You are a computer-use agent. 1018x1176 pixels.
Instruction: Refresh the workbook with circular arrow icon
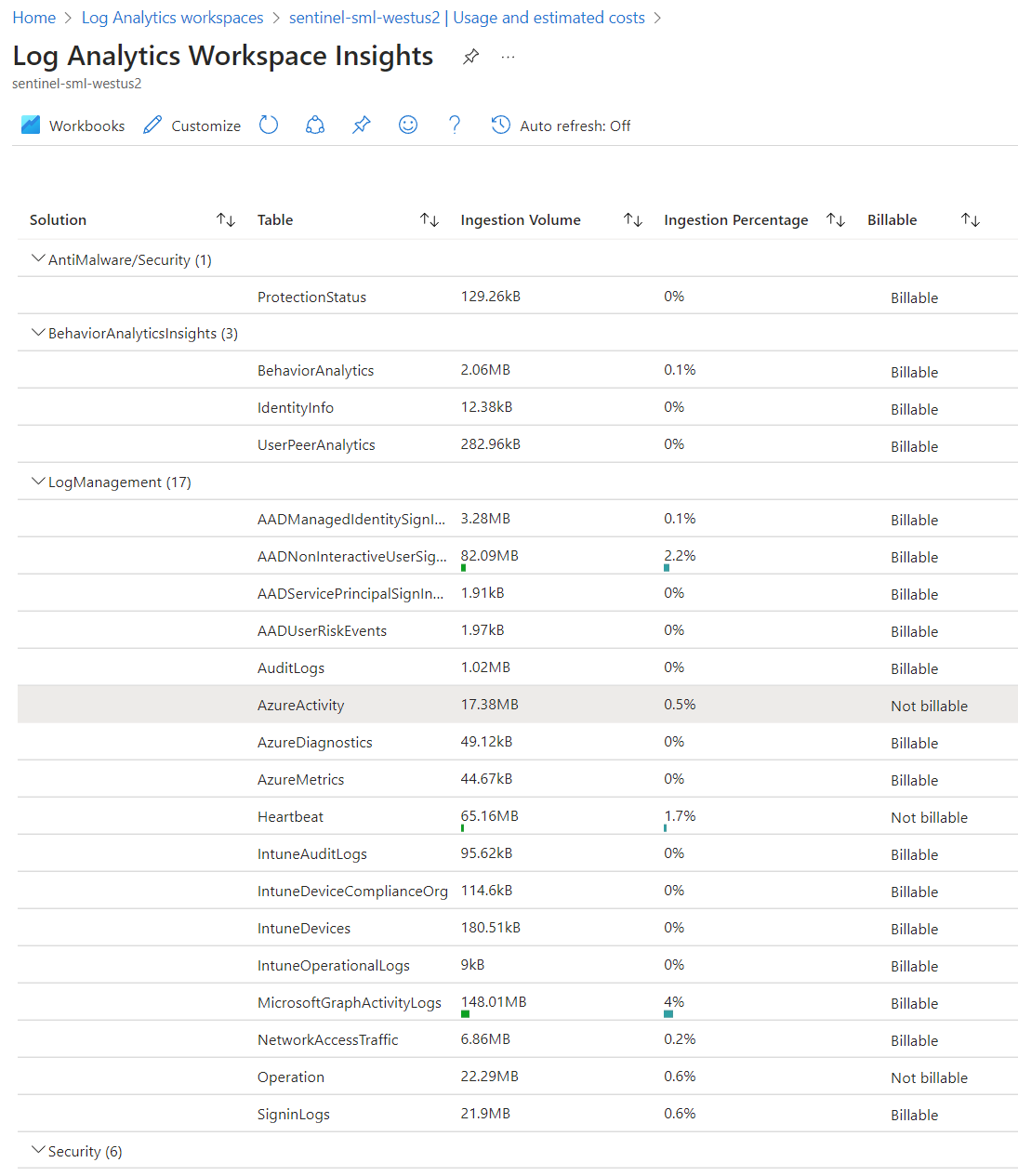tap(269, 125)
